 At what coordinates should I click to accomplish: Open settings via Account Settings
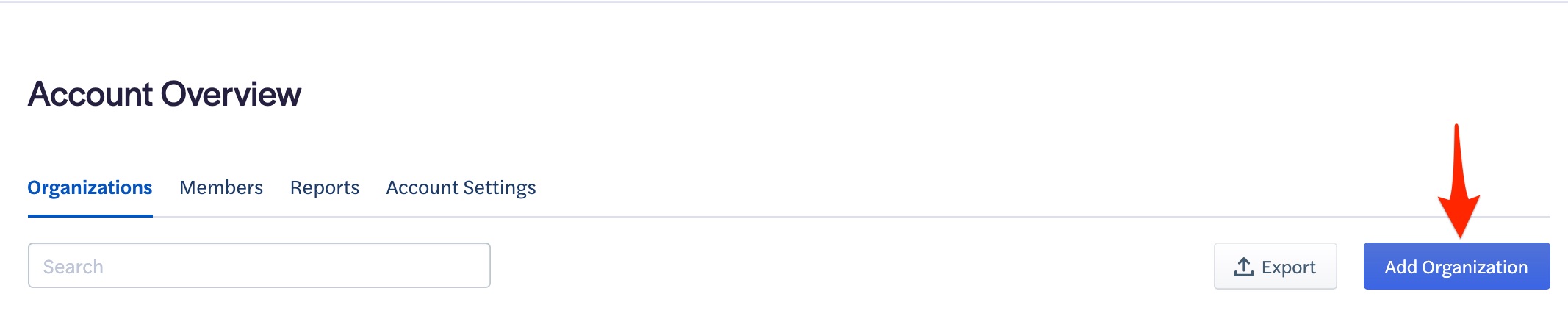(x=461, y=188)
